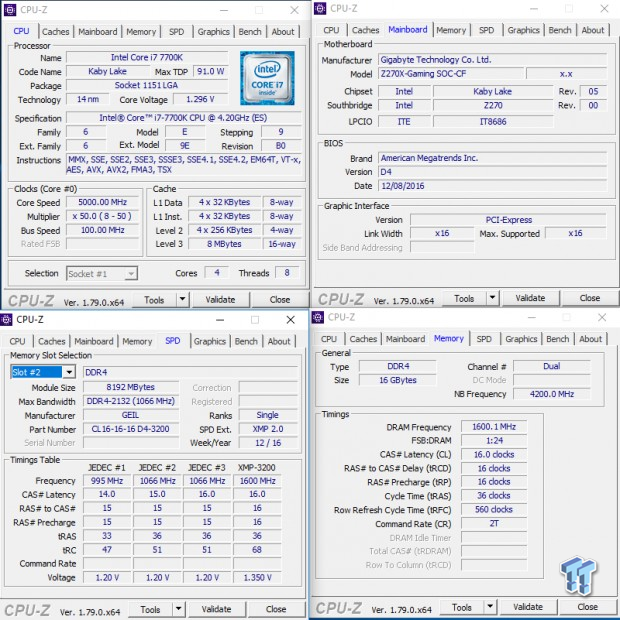620x620 pixels.
Task: Click Close button in Memory window
Action: pos(588,607)
